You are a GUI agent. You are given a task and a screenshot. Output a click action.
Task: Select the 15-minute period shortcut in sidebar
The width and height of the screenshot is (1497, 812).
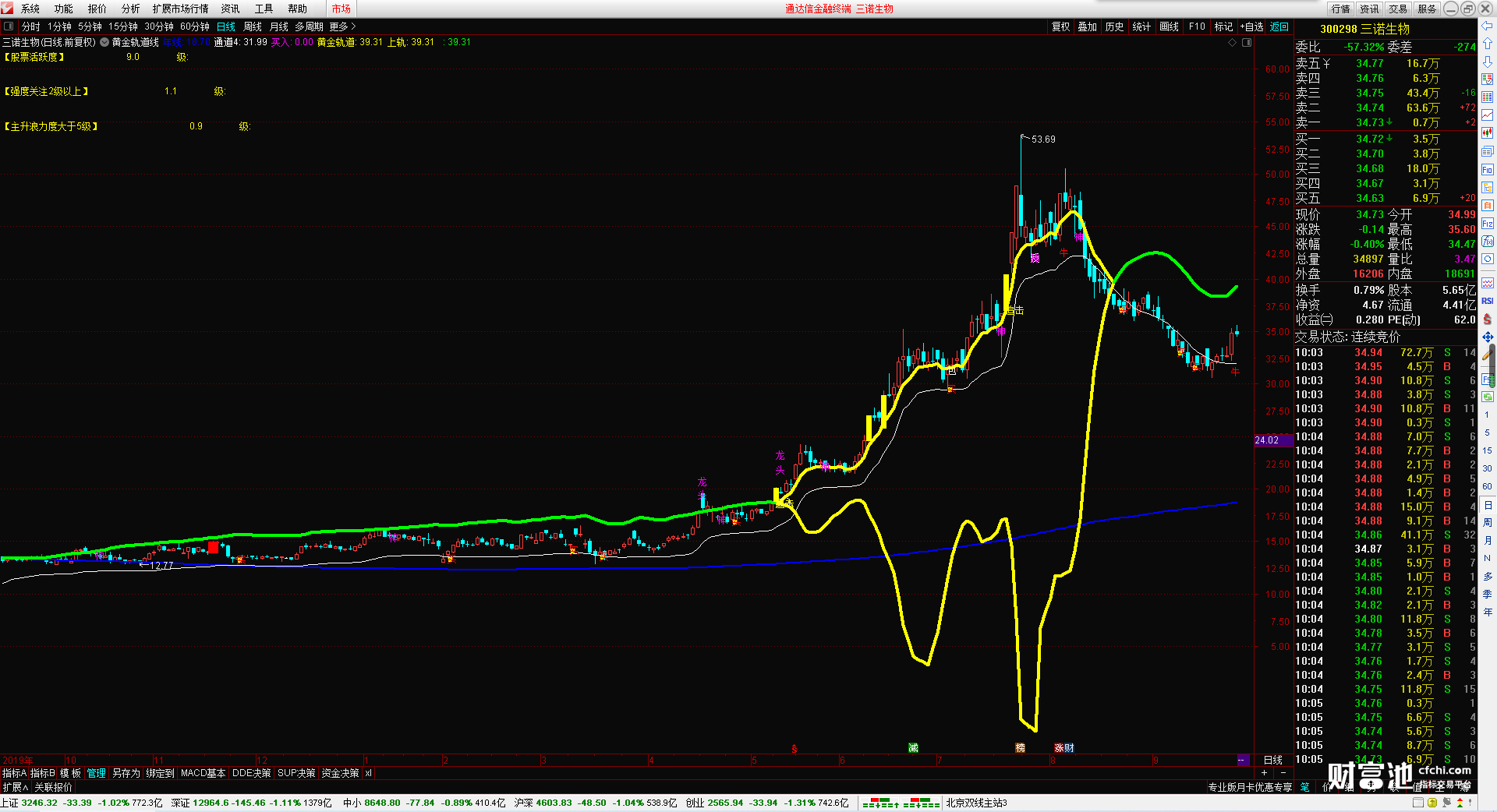coord(1487,450)
